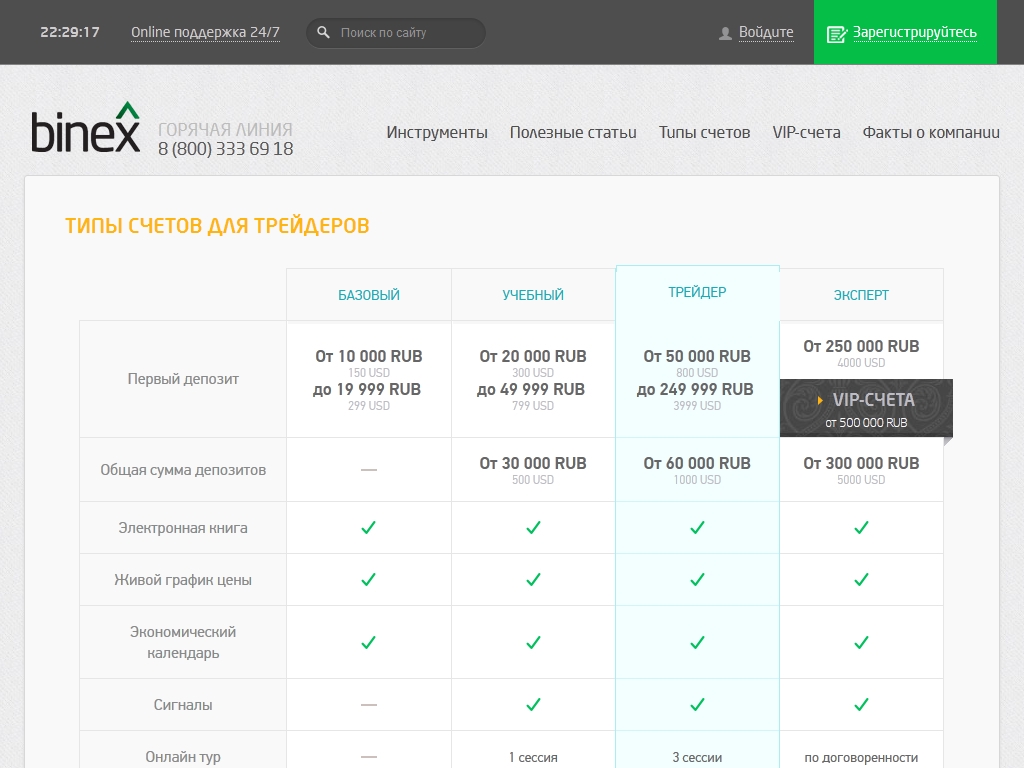Click checkmark for Живой график цены in Трейдер
Viewport: 1024px width, 768px height.
click(x=697, y=579)
